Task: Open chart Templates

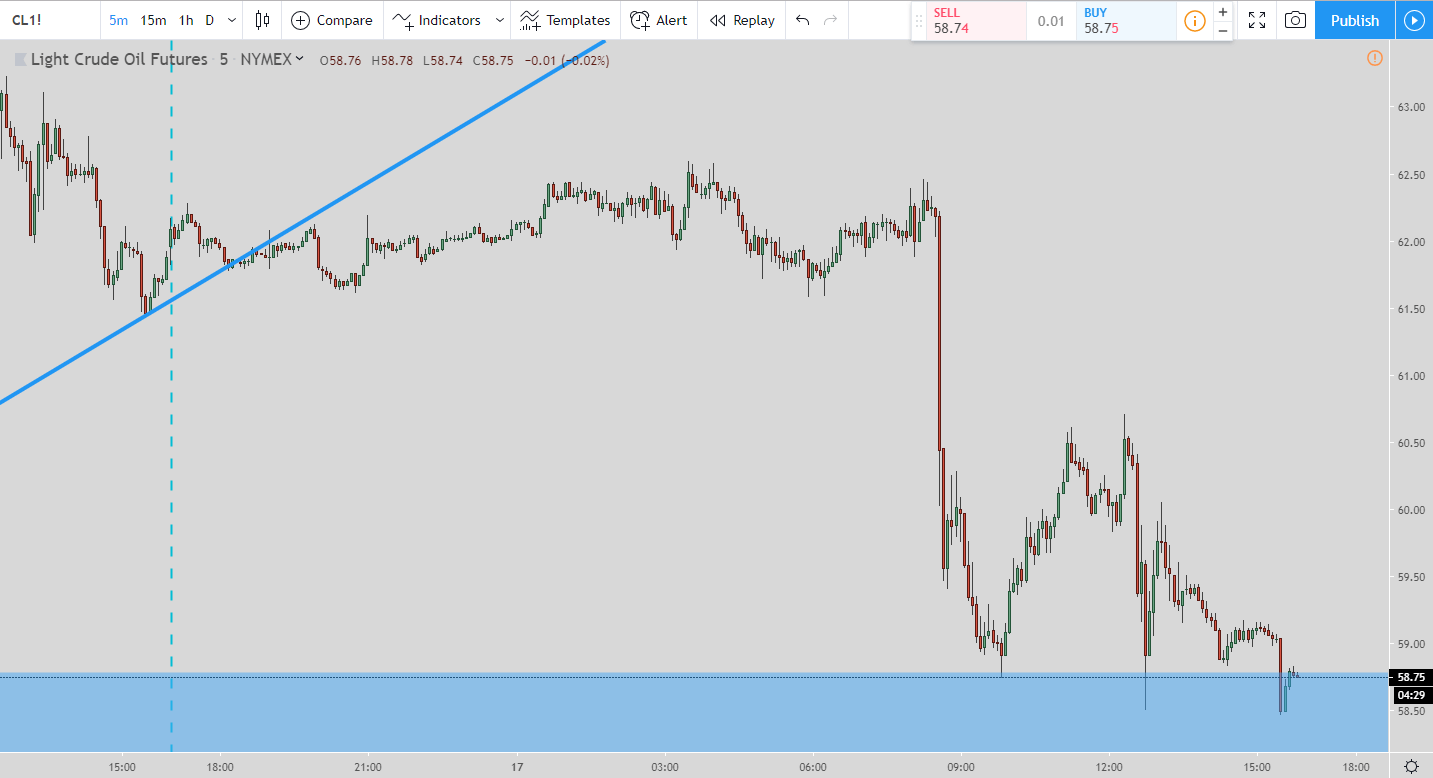Action: [x=565, y=20]
